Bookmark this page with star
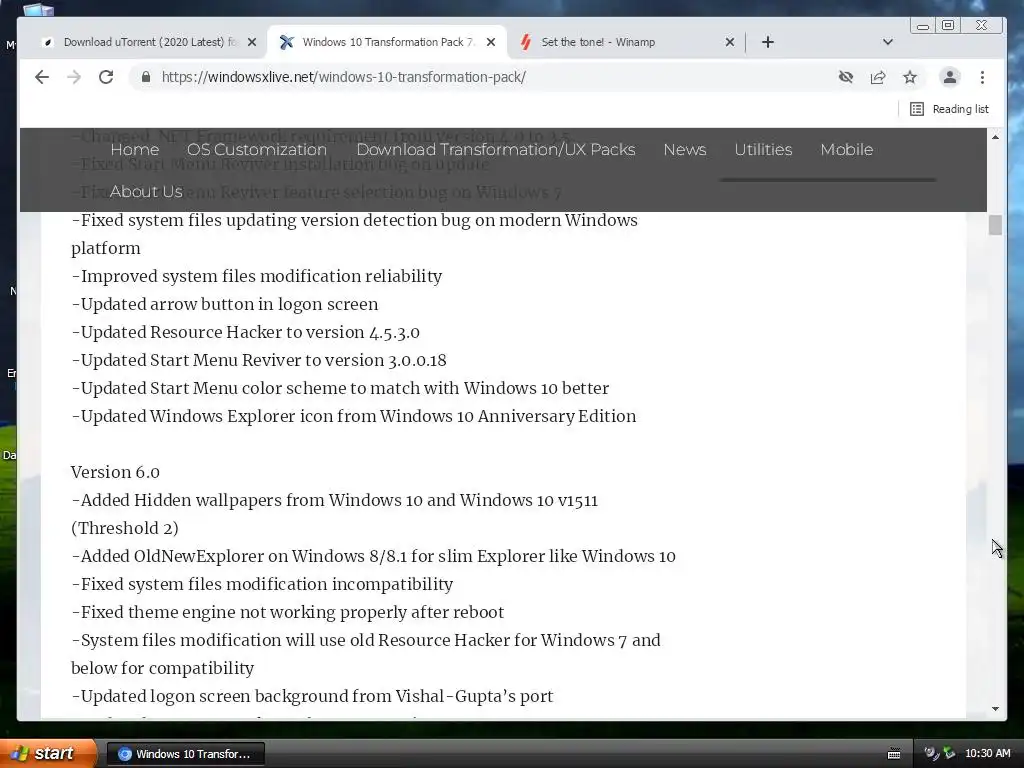This screenshot has width=1024, height=768. 910,77
